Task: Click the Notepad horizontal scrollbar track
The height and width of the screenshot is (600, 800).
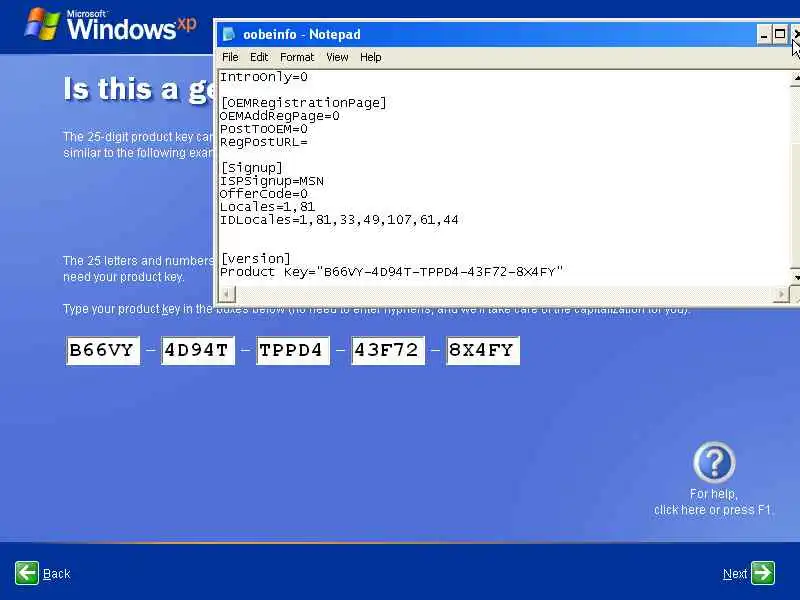Action: click(504, 294)
